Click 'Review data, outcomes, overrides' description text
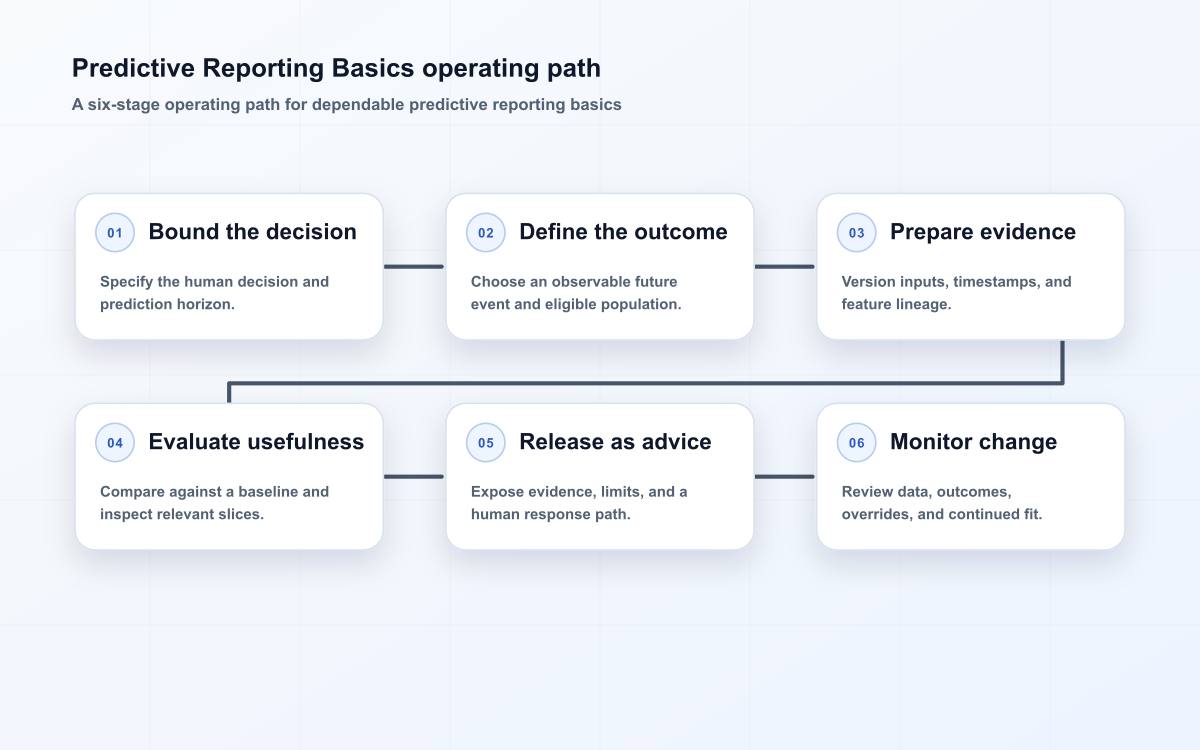1200x750 pixels. pyautogui.click(x=942, y=503)
